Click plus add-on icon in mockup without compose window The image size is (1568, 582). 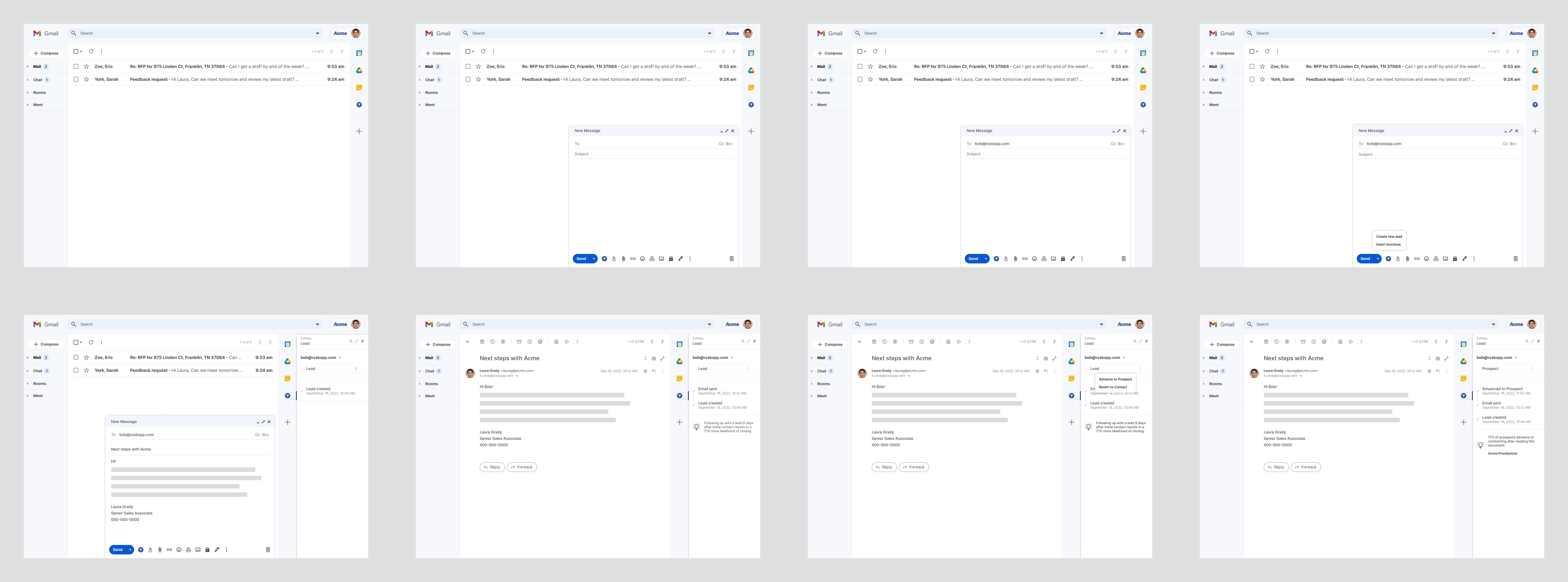point(359,131)
